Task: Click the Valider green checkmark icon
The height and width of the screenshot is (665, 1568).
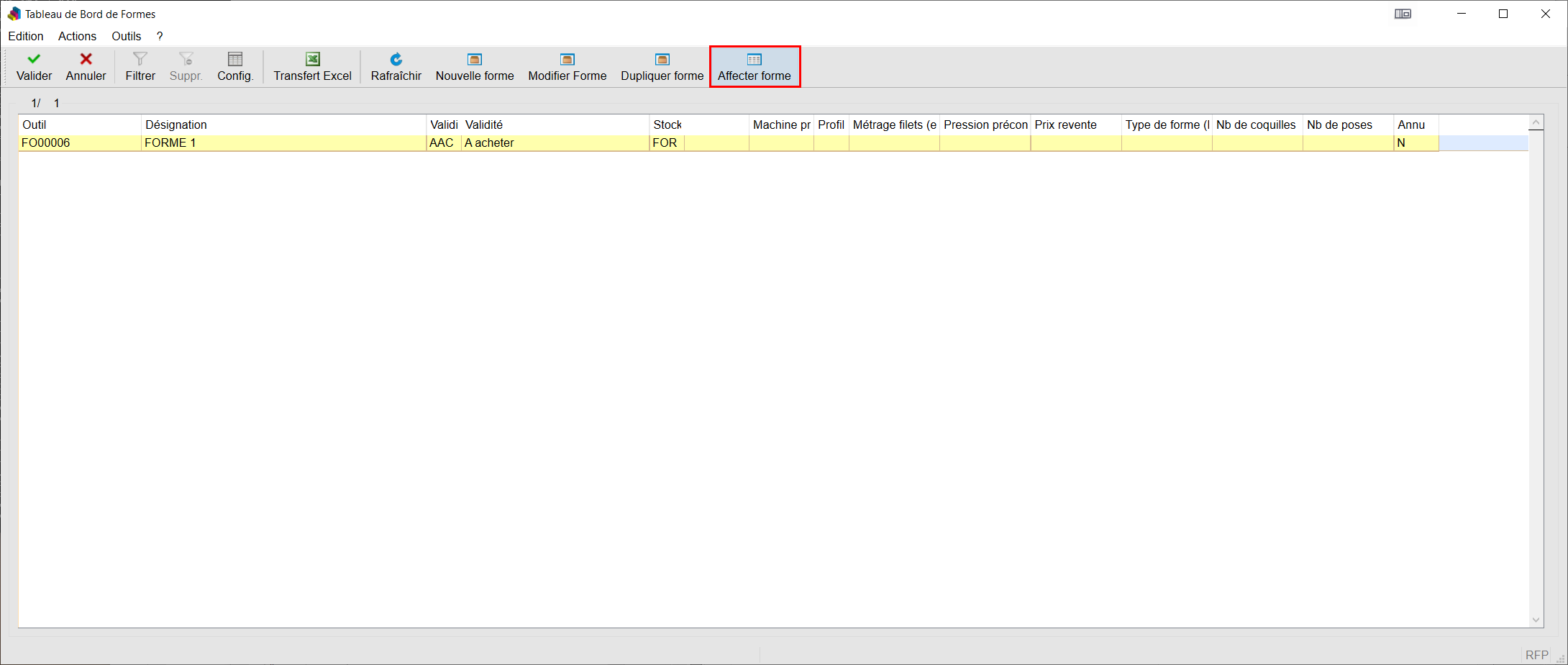Action: coord(34,59)
